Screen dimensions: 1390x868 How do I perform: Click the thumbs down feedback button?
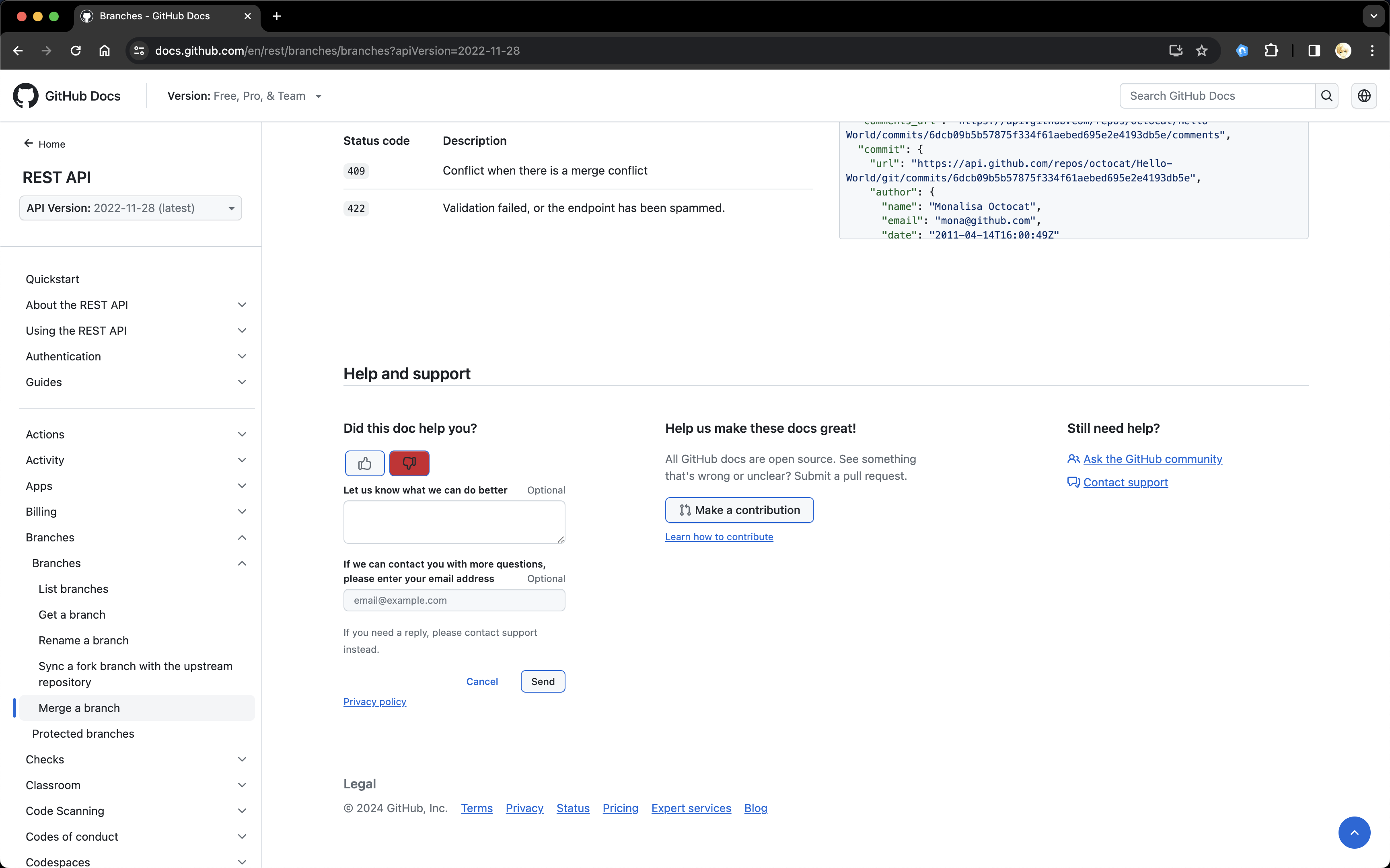click(409, 463)
